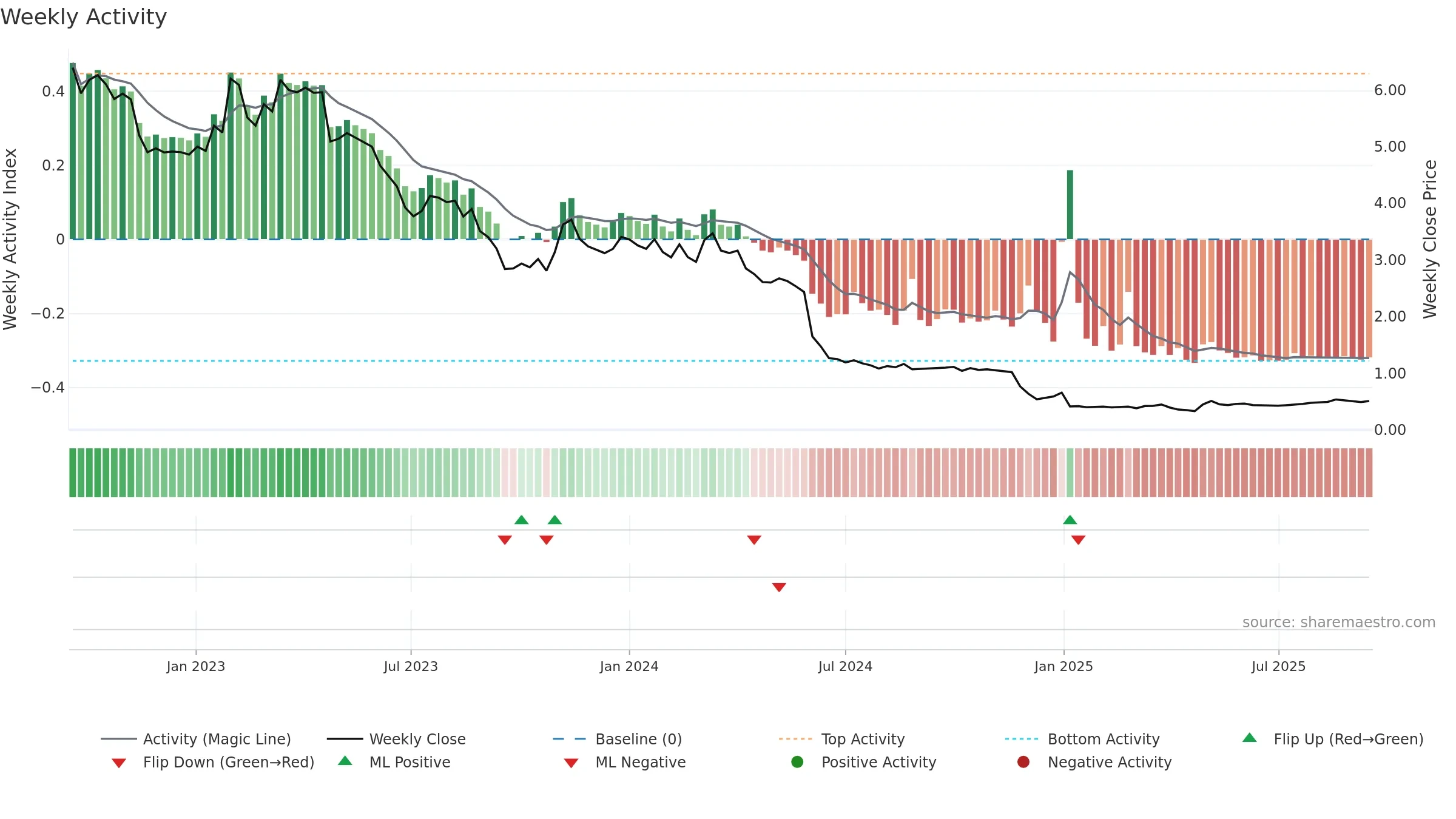
Task: Click the source: sharemaestro.com text
Action: (x=1339, y=622)
